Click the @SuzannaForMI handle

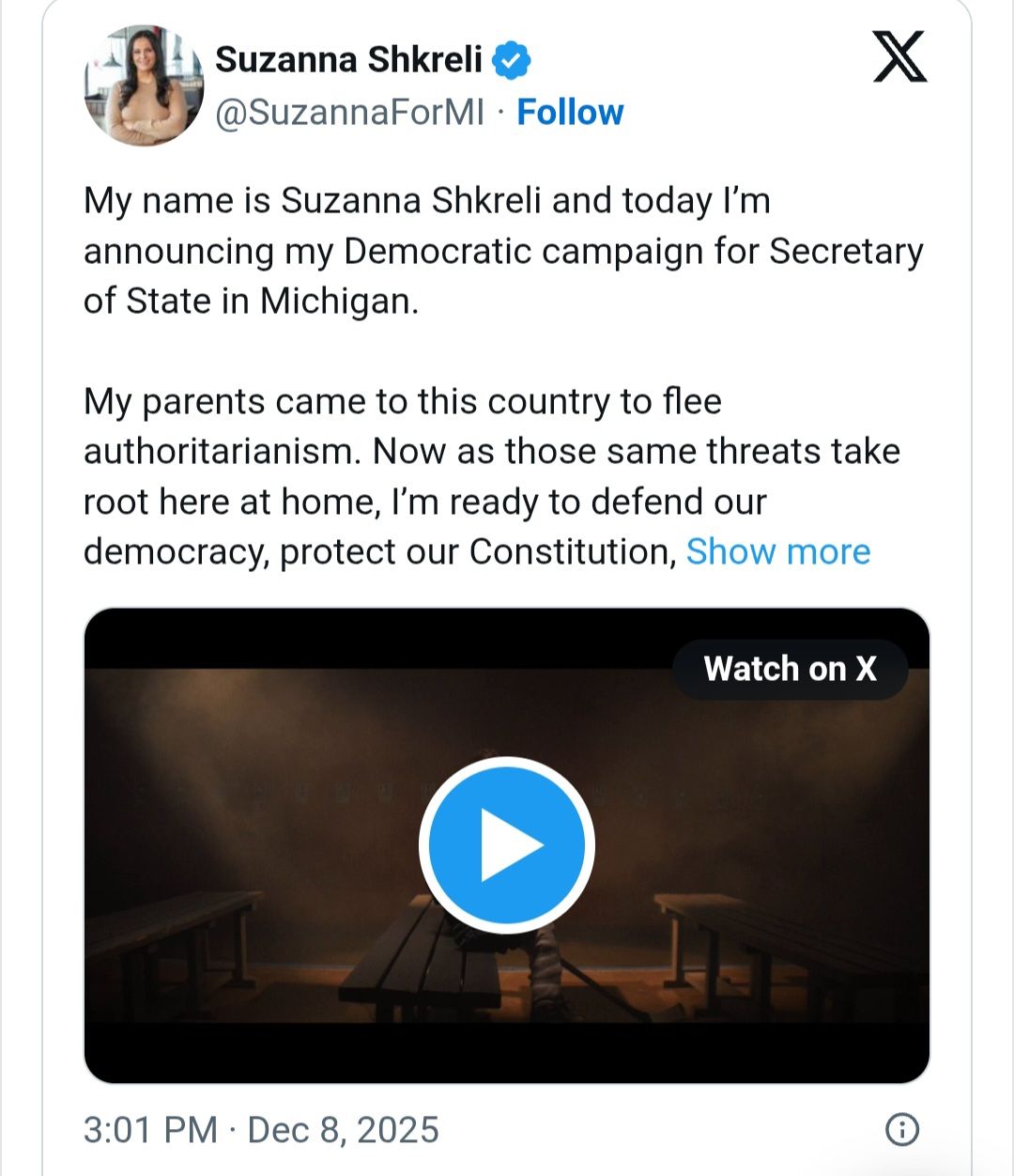350,113
